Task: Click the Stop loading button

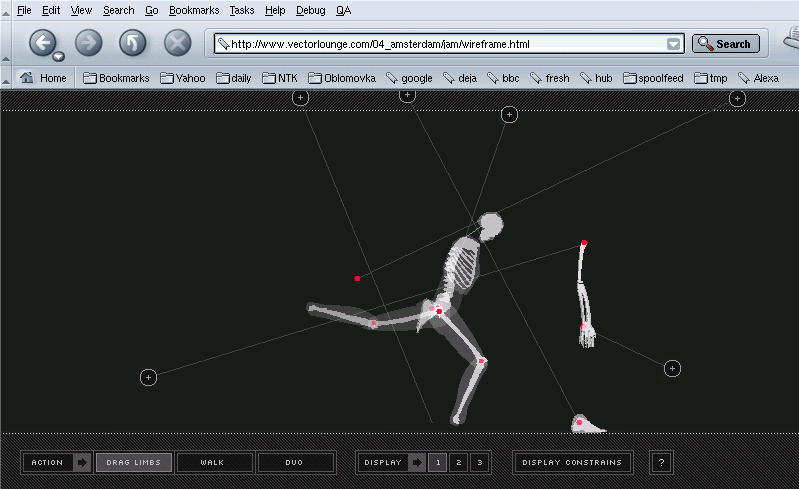Action: [x=177, y=43]
